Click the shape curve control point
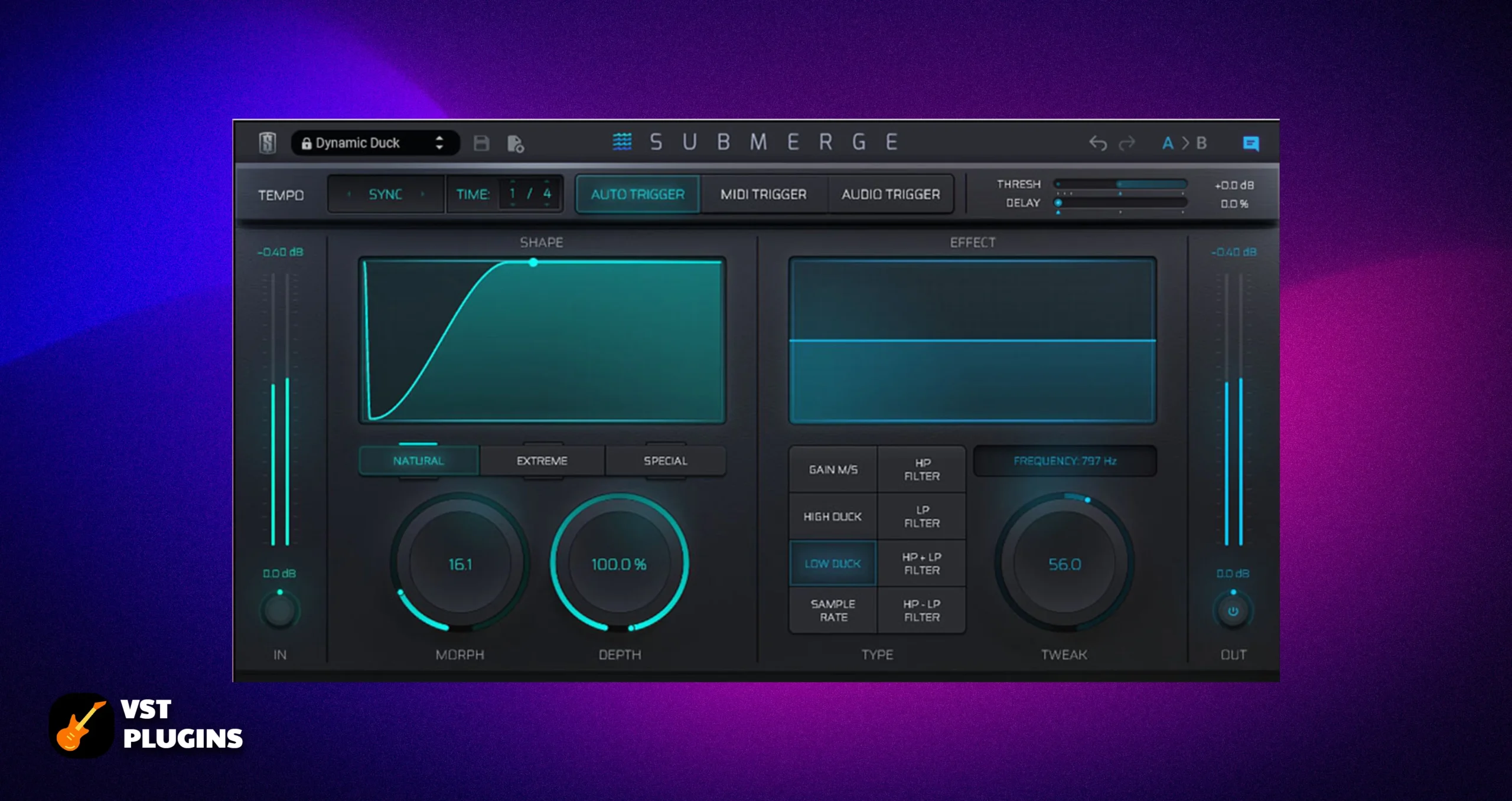 pyautogui.click(x=533, y=262)
